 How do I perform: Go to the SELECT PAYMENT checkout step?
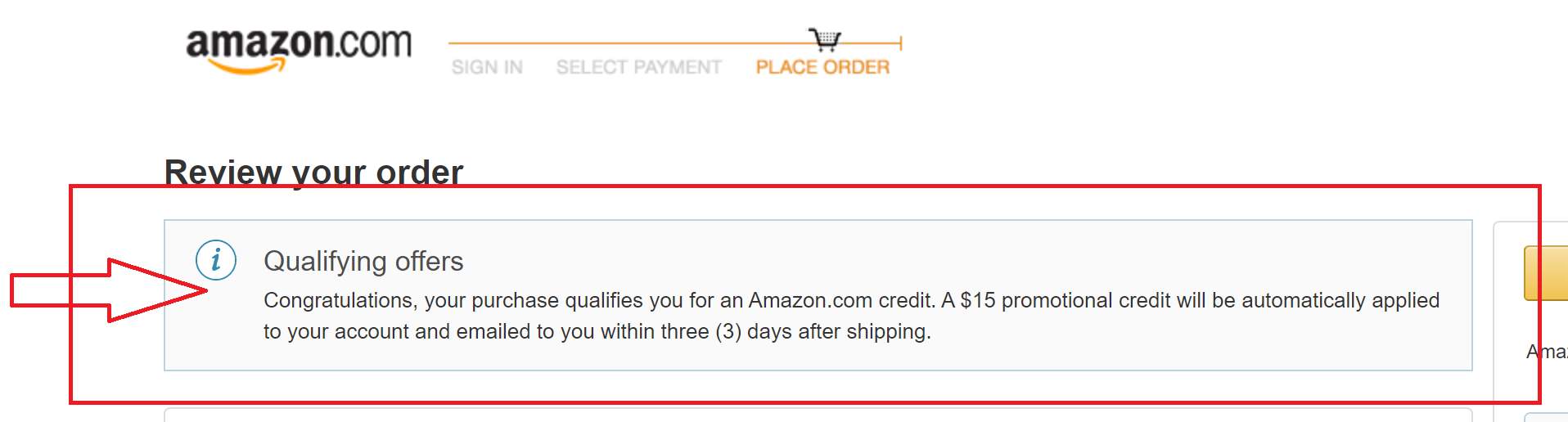tap(638, 67)
